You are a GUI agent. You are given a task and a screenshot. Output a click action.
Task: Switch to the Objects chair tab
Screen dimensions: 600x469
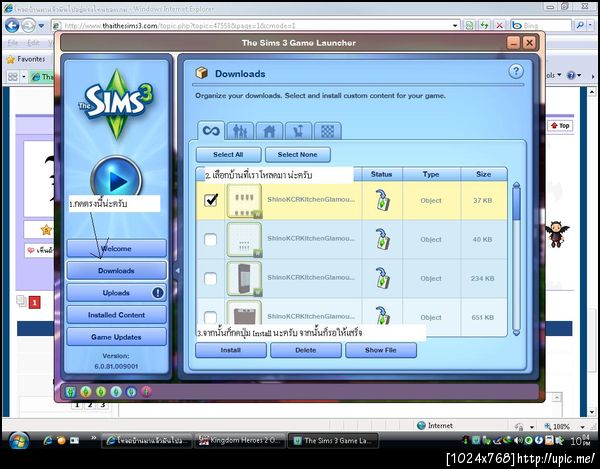[x=298, y=132]
